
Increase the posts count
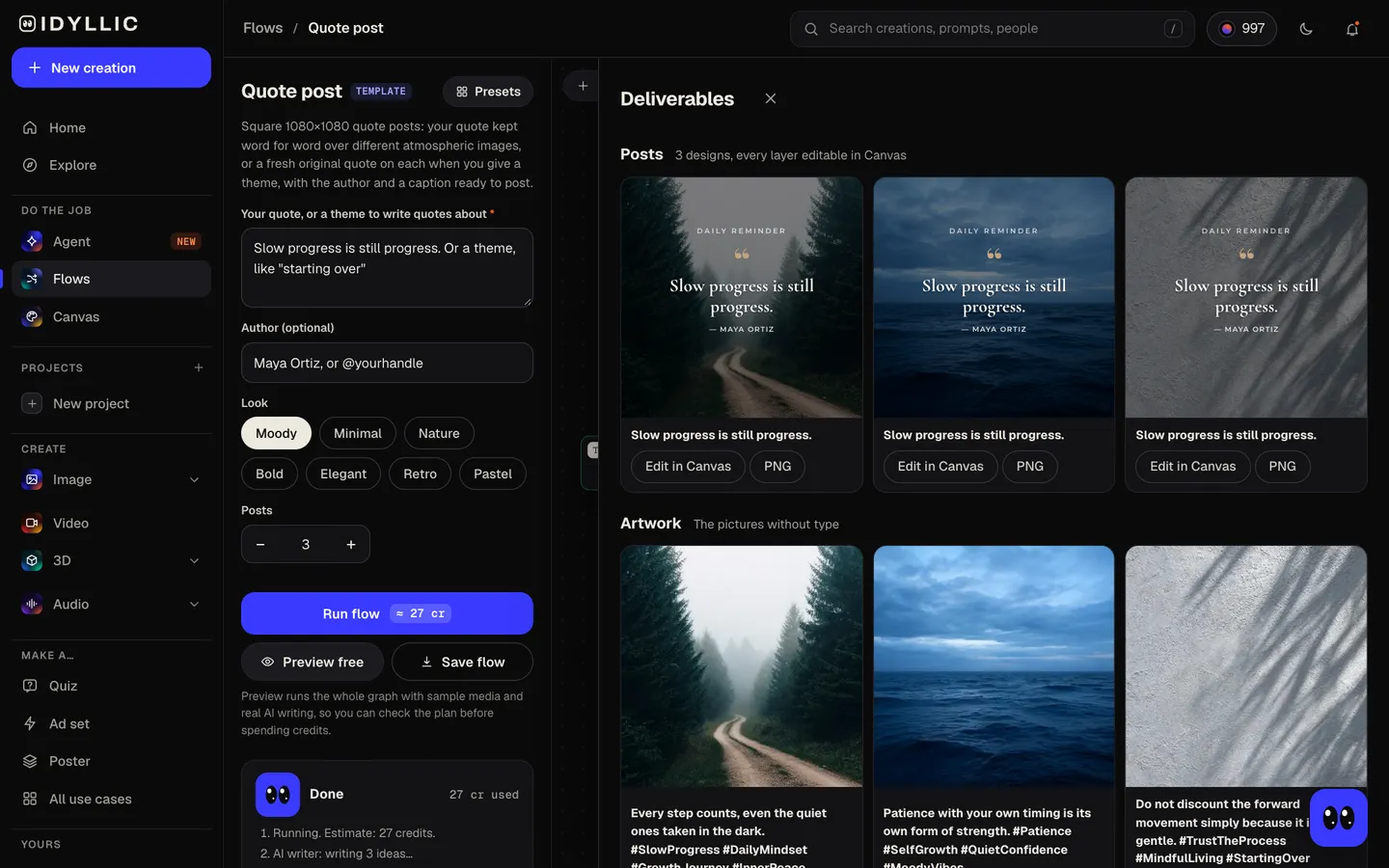(351, 544)
